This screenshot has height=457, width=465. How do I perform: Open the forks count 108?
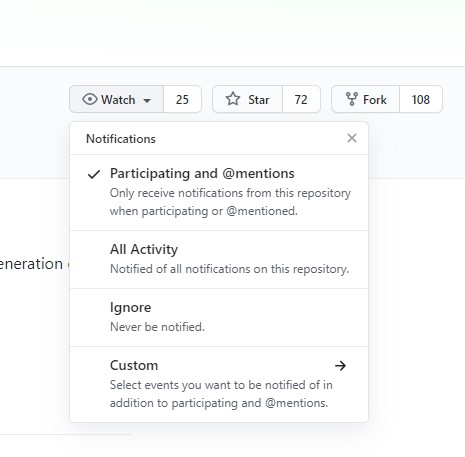click(421, 99)
